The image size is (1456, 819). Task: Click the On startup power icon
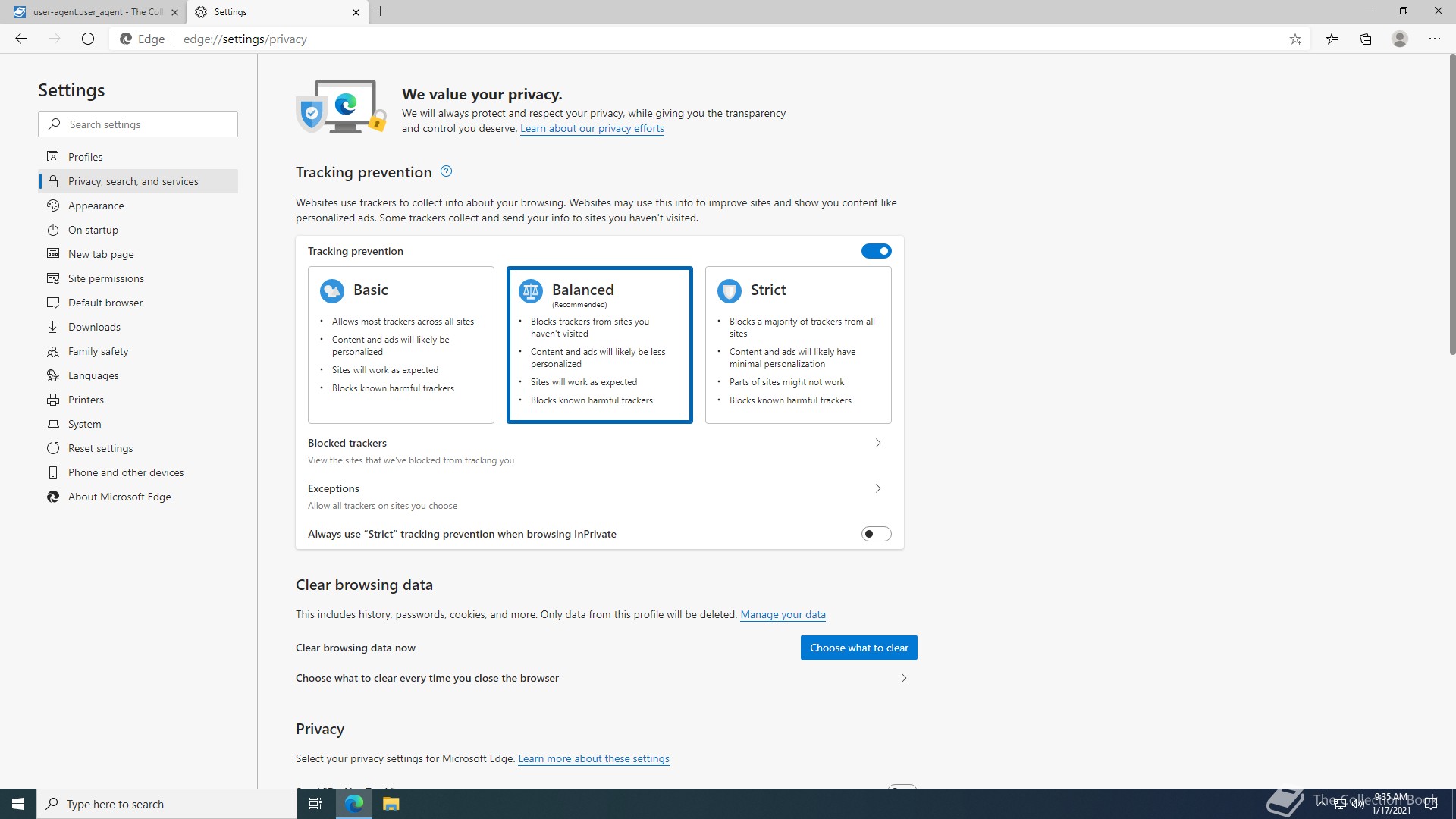pos(53,230)
